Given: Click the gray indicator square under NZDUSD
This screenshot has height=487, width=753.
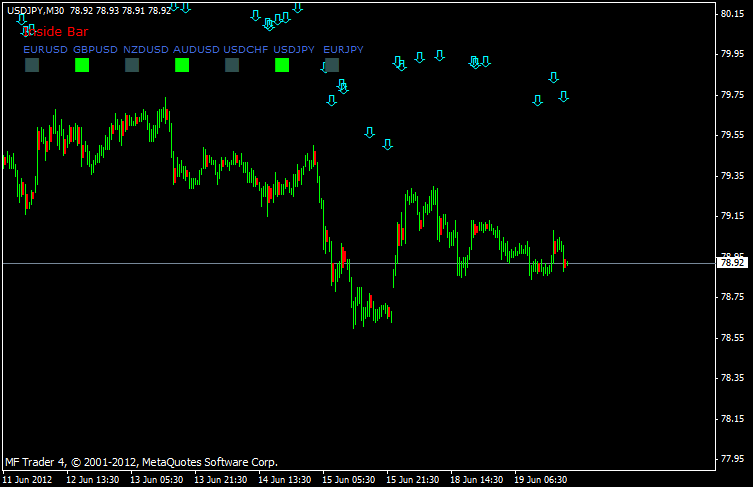Looking at the screenshot, I should point(132,65).
